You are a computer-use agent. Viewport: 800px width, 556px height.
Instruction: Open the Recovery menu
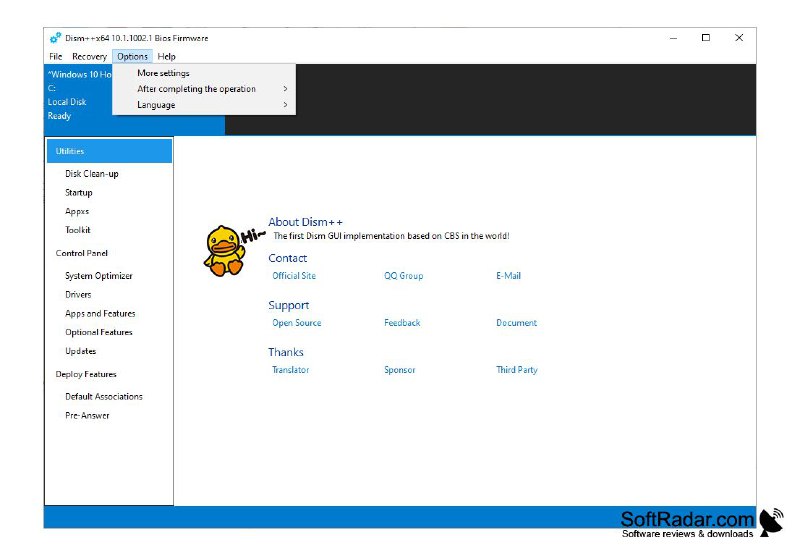point(89,57)
